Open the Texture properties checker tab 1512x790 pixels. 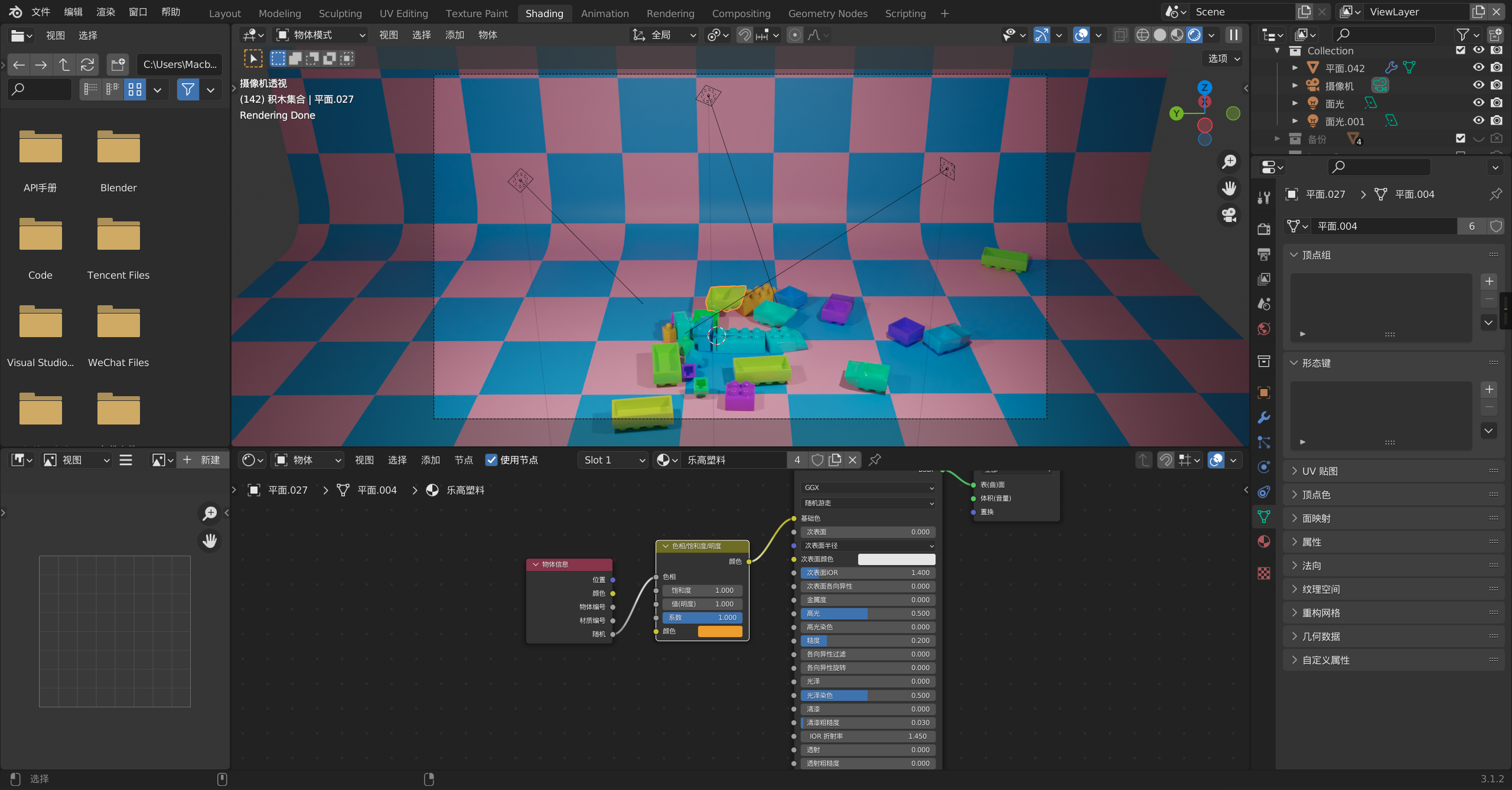pyautogui.click(x=1264, y=573)
